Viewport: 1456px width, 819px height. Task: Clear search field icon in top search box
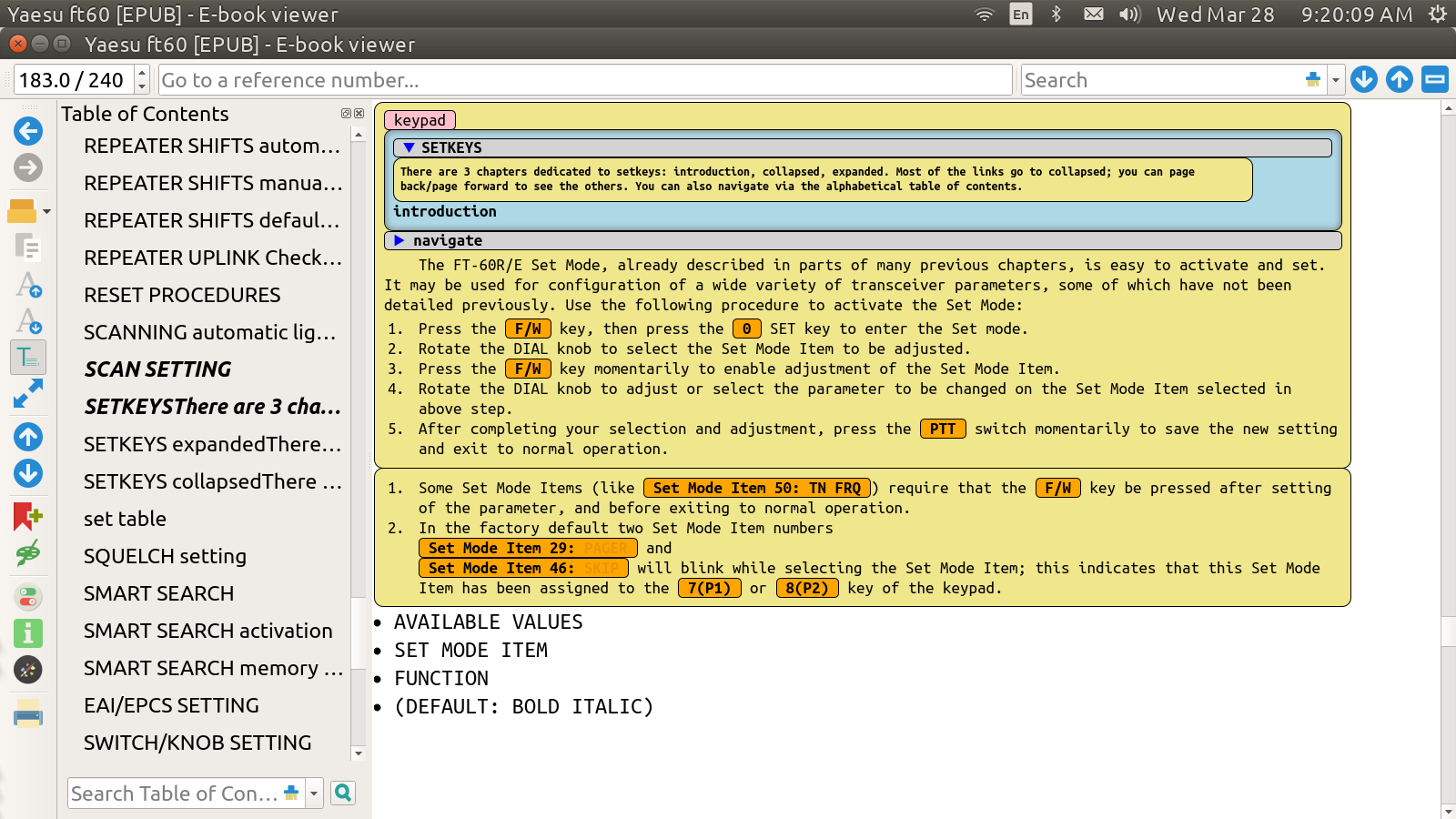pyautogui.click(x=1313, y=80)
